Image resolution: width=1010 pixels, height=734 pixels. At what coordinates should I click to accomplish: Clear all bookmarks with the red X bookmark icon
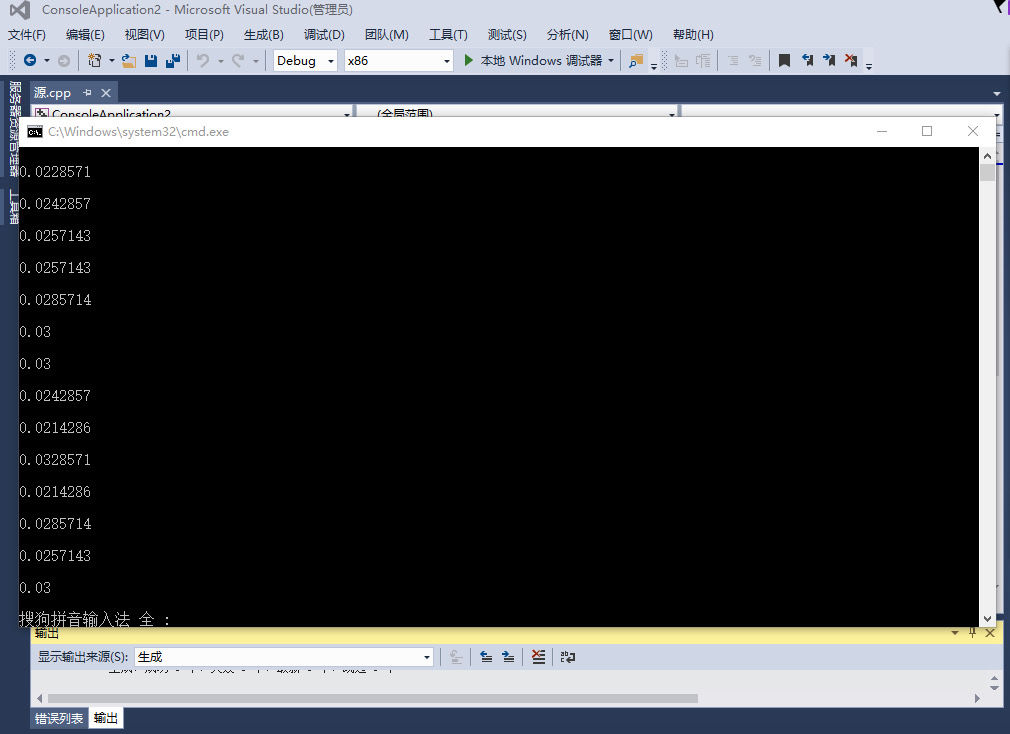pos(851,61)
